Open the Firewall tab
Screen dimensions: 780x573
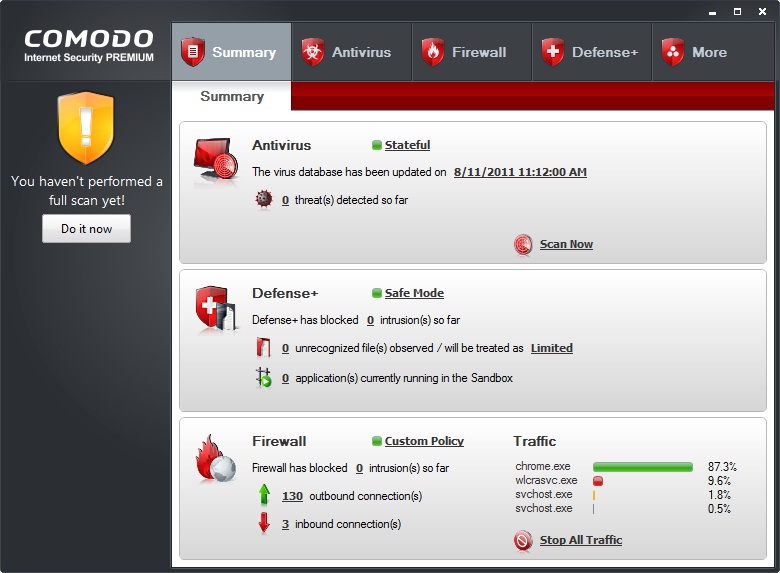pos(472,52)
